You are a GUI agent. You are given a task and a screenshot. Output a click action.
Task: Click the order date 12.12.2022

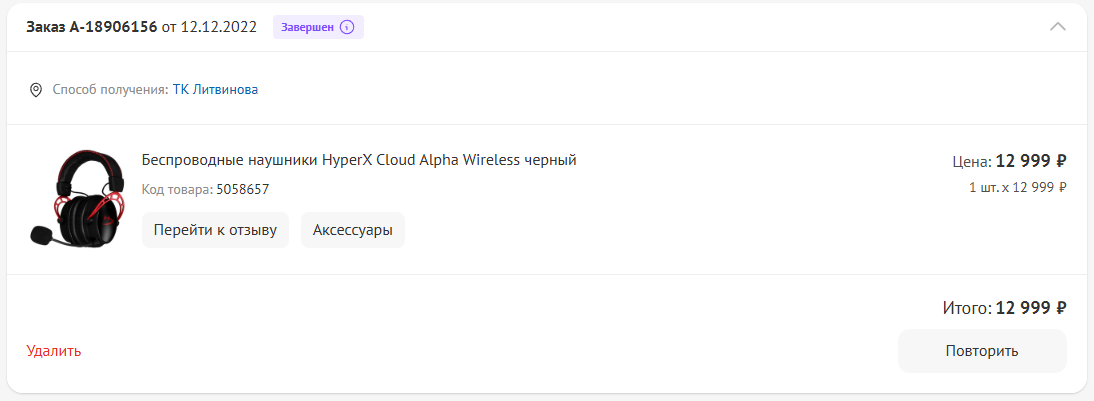pyautogui.click(x=220, y=27)
